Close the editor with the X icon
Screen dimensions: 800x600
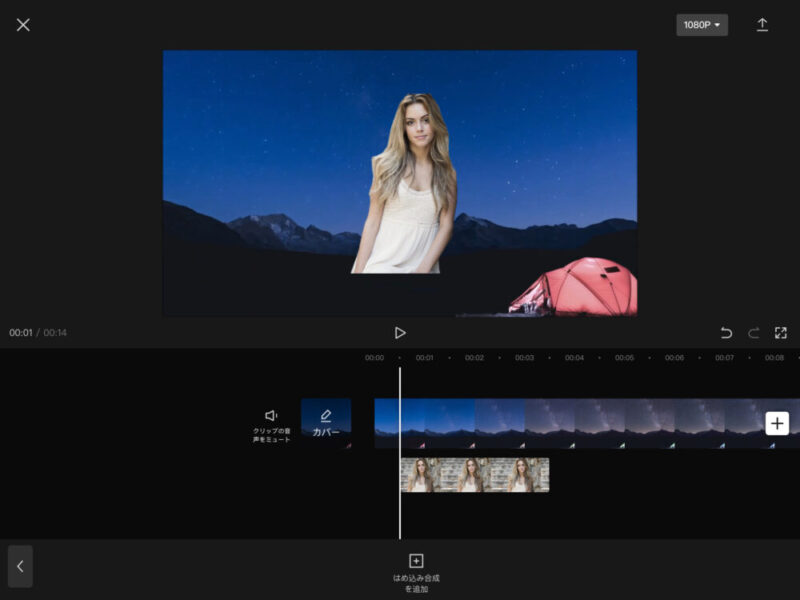coord(23,25)
